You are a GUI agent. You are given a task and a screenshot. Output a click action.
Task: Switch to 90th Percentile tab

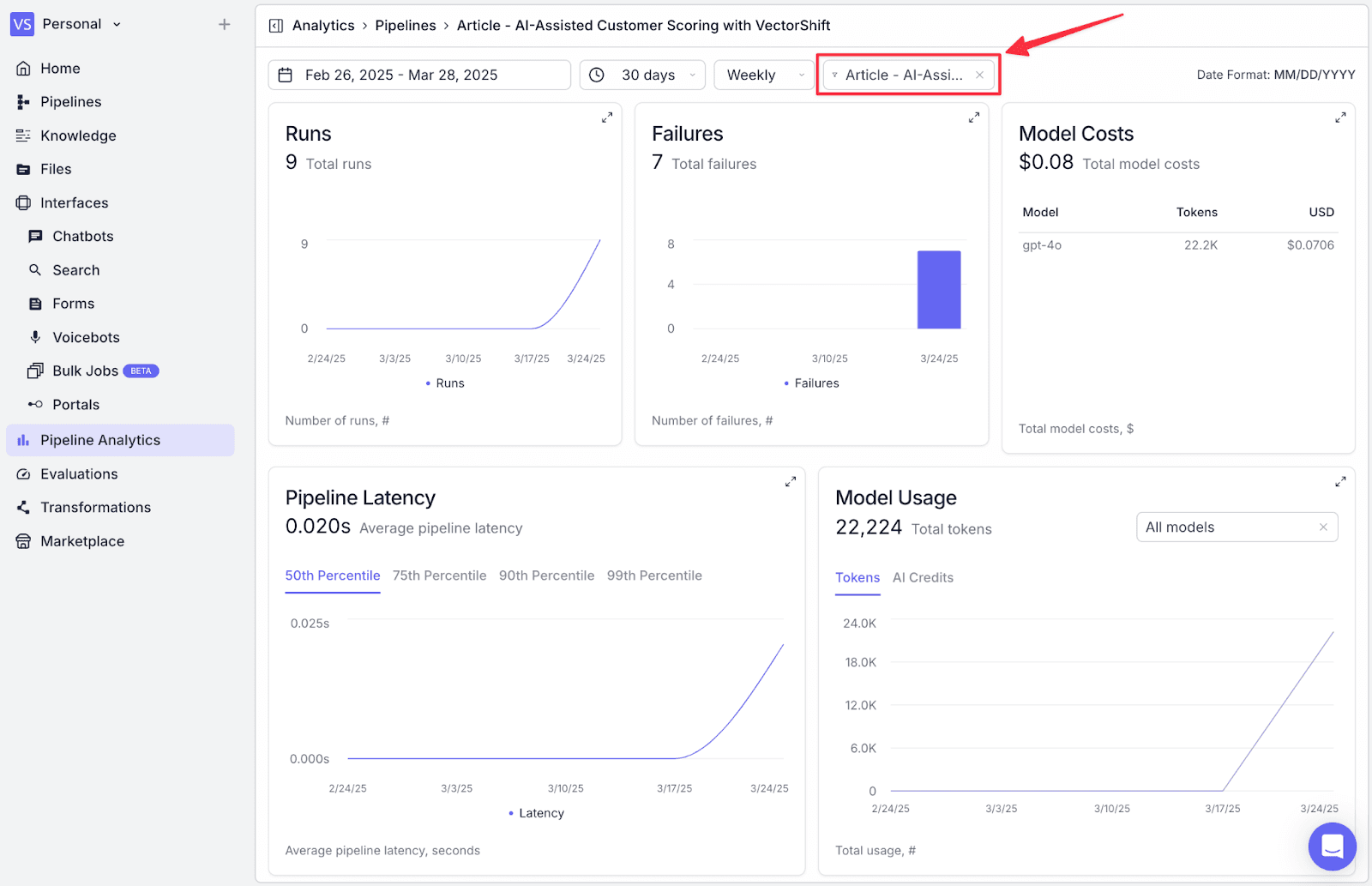pos(546,576)
